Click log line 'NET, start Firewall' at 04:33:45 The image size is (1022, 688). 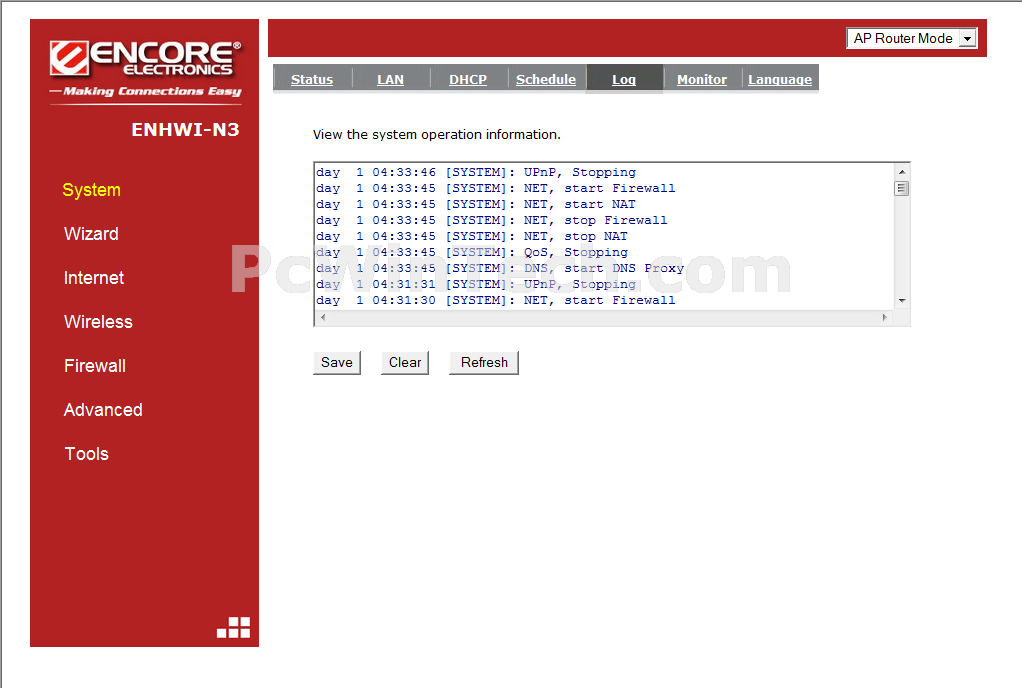(x=496, y=188)
